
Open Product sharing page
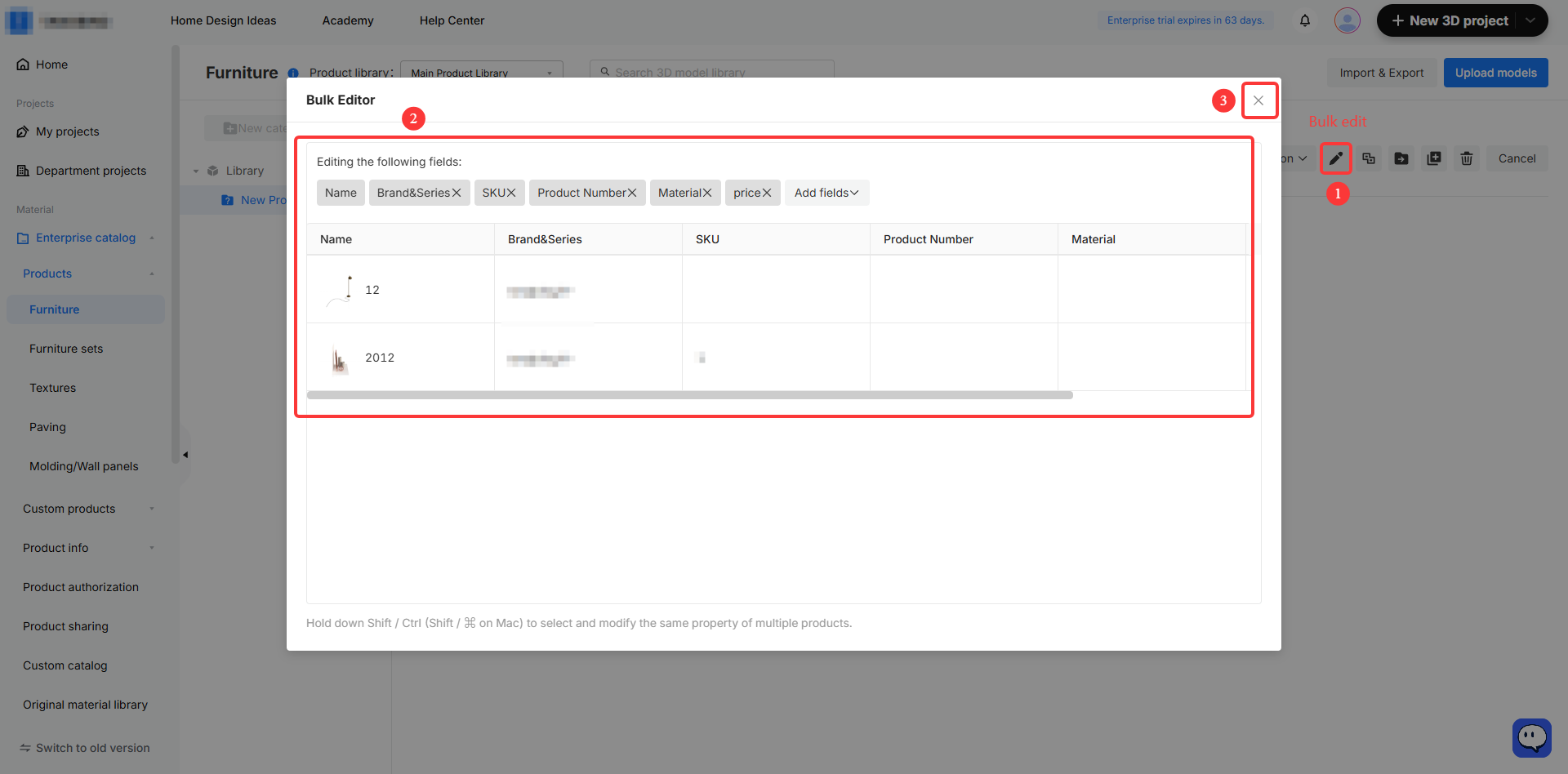pyautogui.click(x=65, y=626)
